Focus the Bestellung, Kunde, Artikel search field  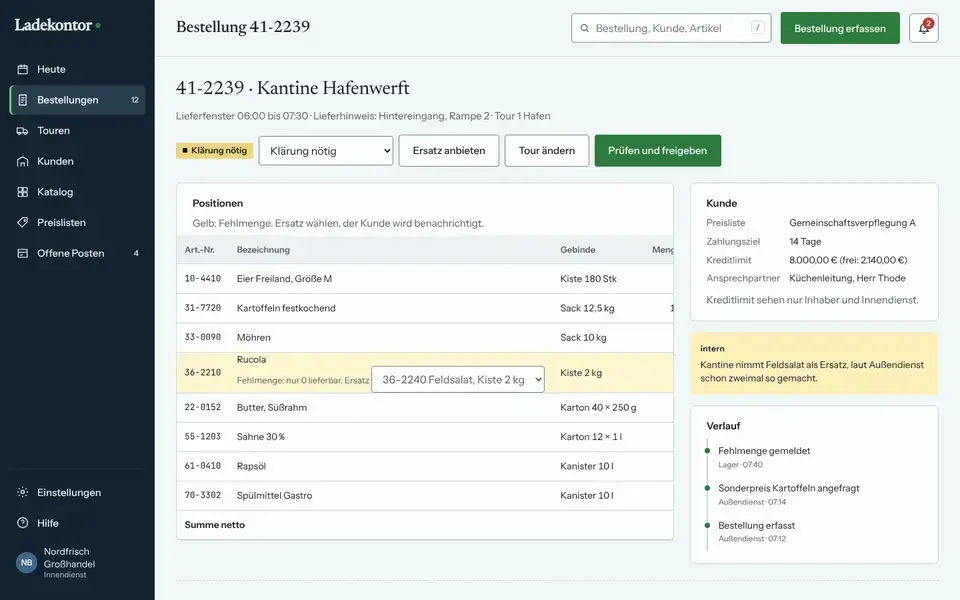pyautogui.click(x=671, y=28)
